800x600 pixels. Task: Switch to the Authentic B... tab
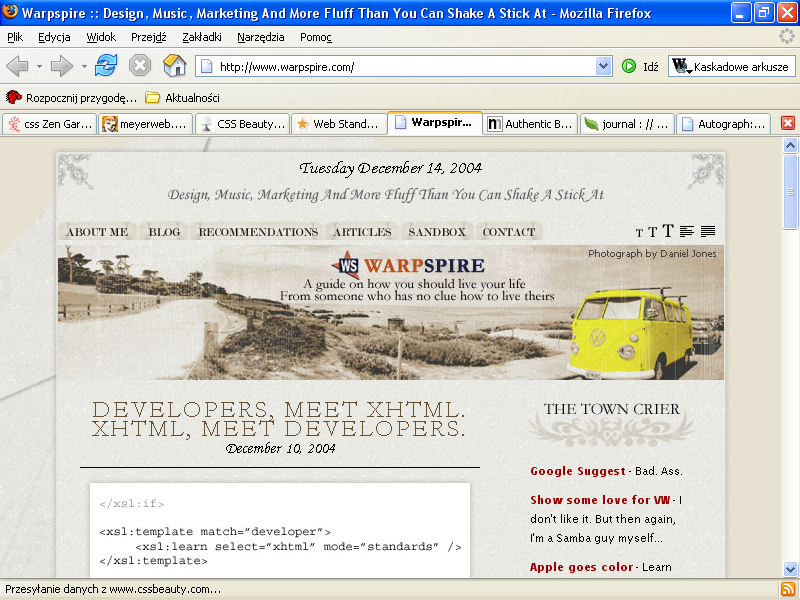tap(531, 124)
